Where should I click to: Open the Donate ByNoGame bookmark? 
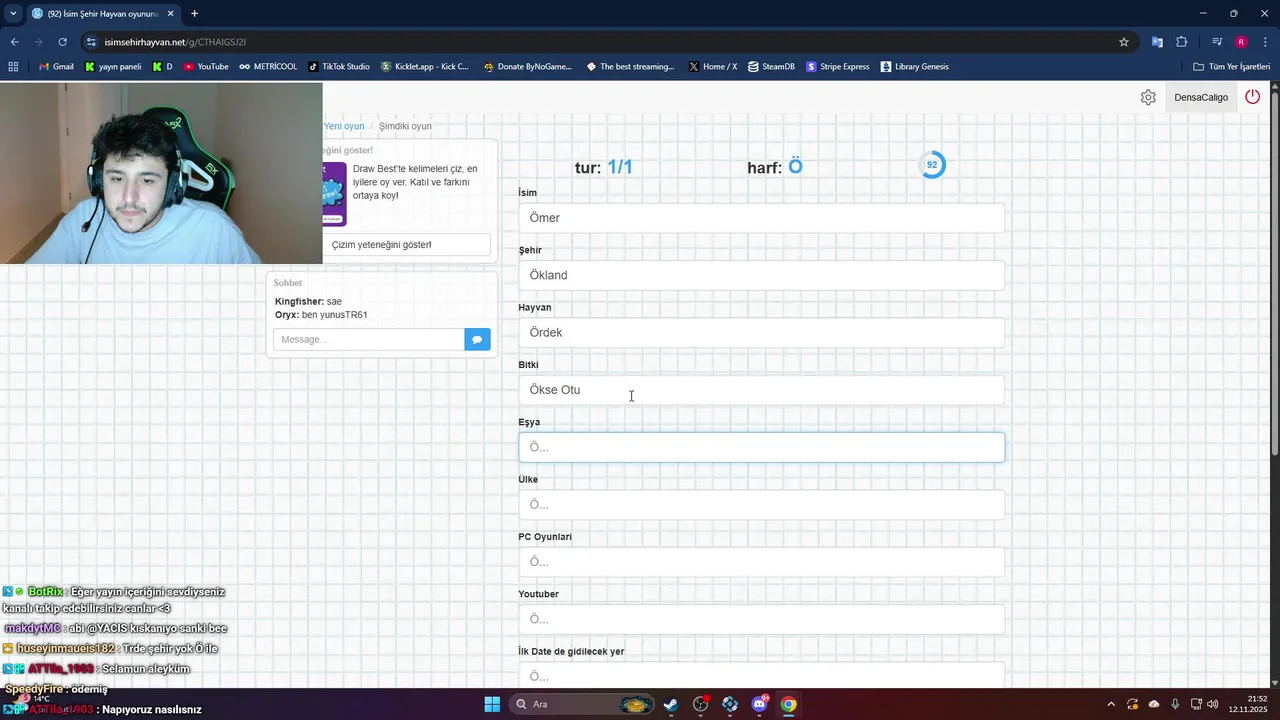pos(527,67)
